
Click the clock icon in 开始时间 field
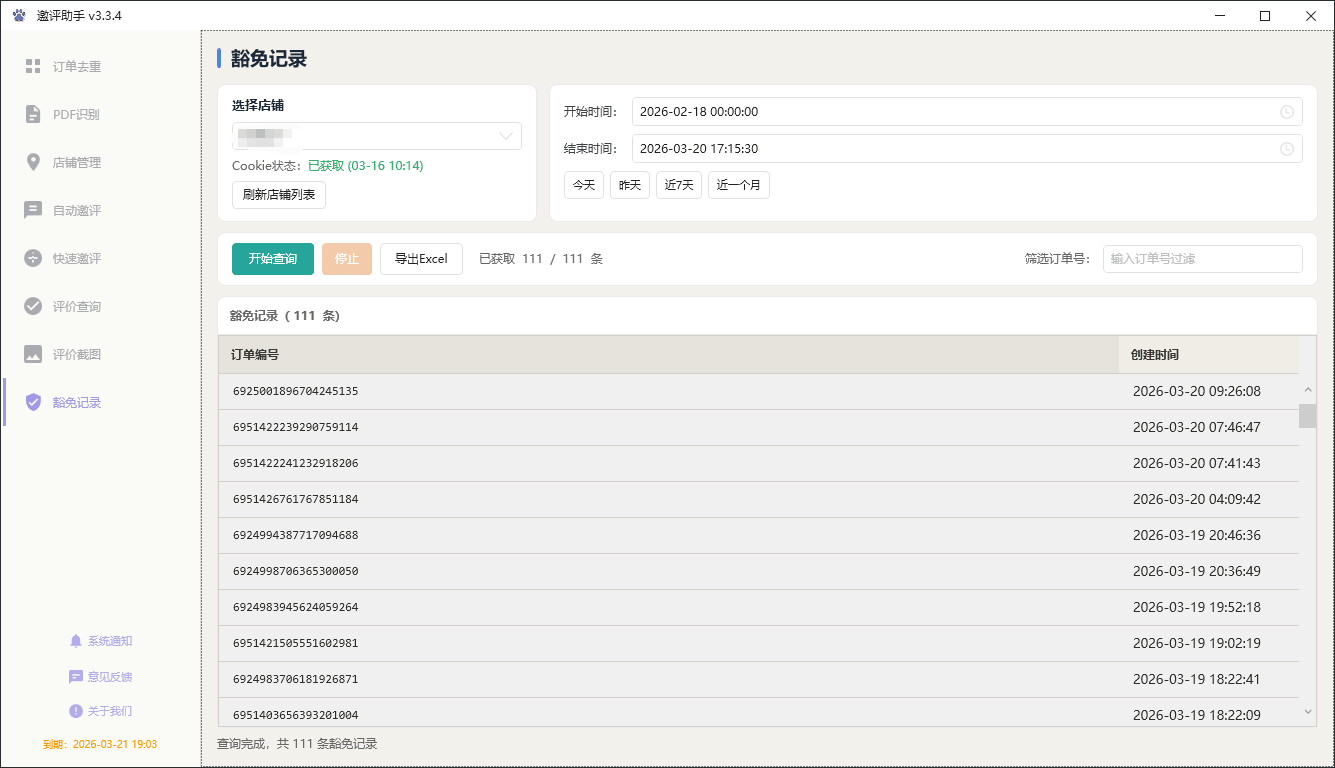point(1287,112)
